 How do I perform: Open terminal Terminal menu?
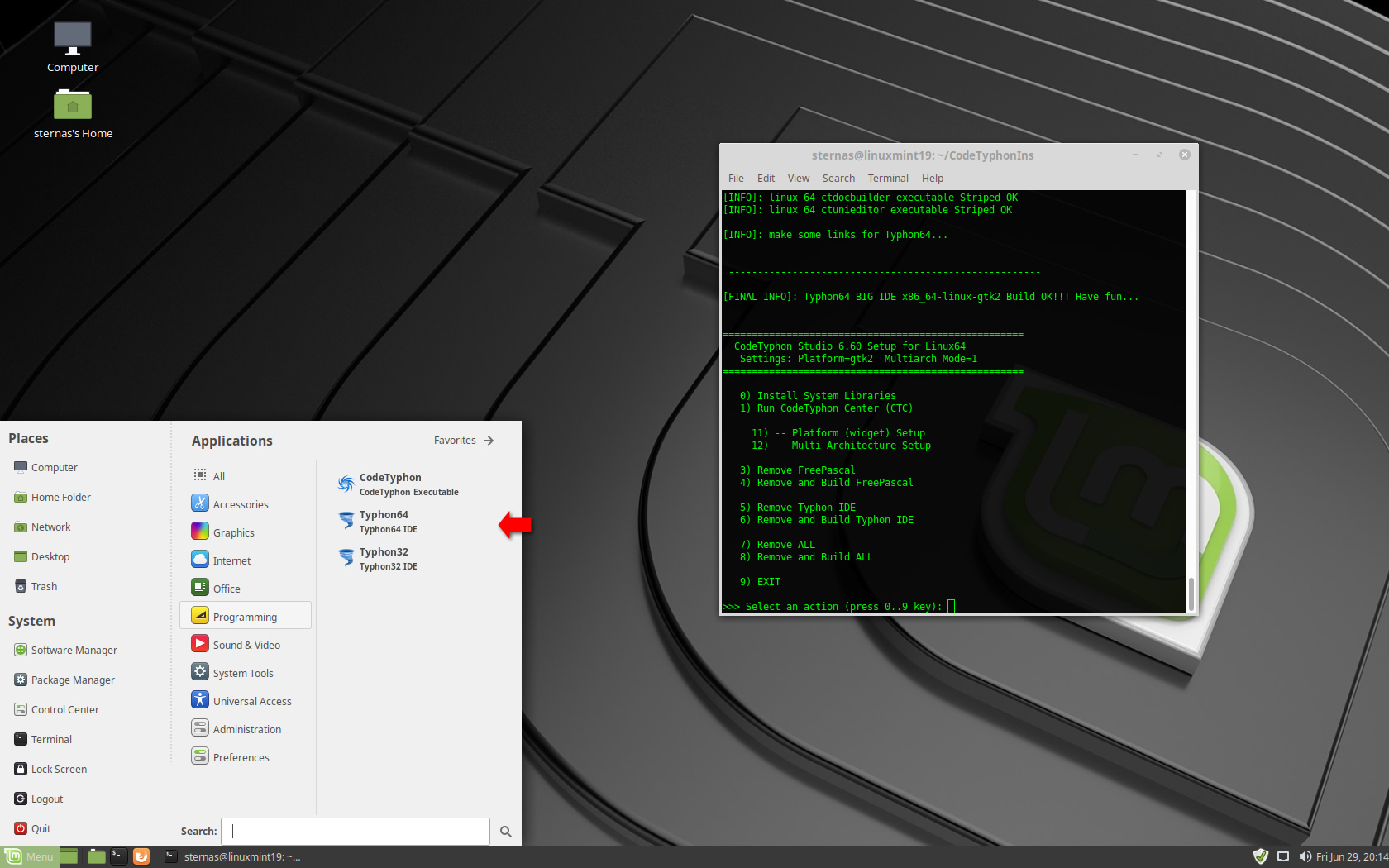888,178
